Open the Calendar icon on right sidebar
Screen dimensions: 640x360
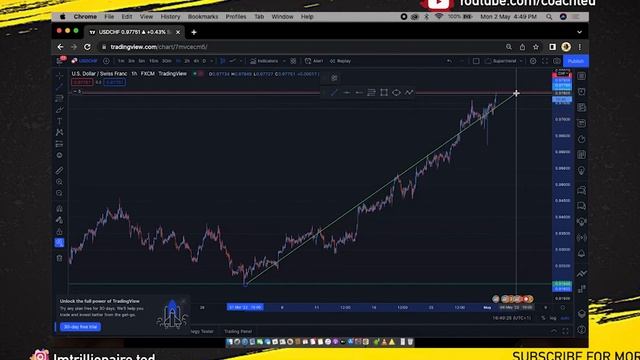pos(582,155)
